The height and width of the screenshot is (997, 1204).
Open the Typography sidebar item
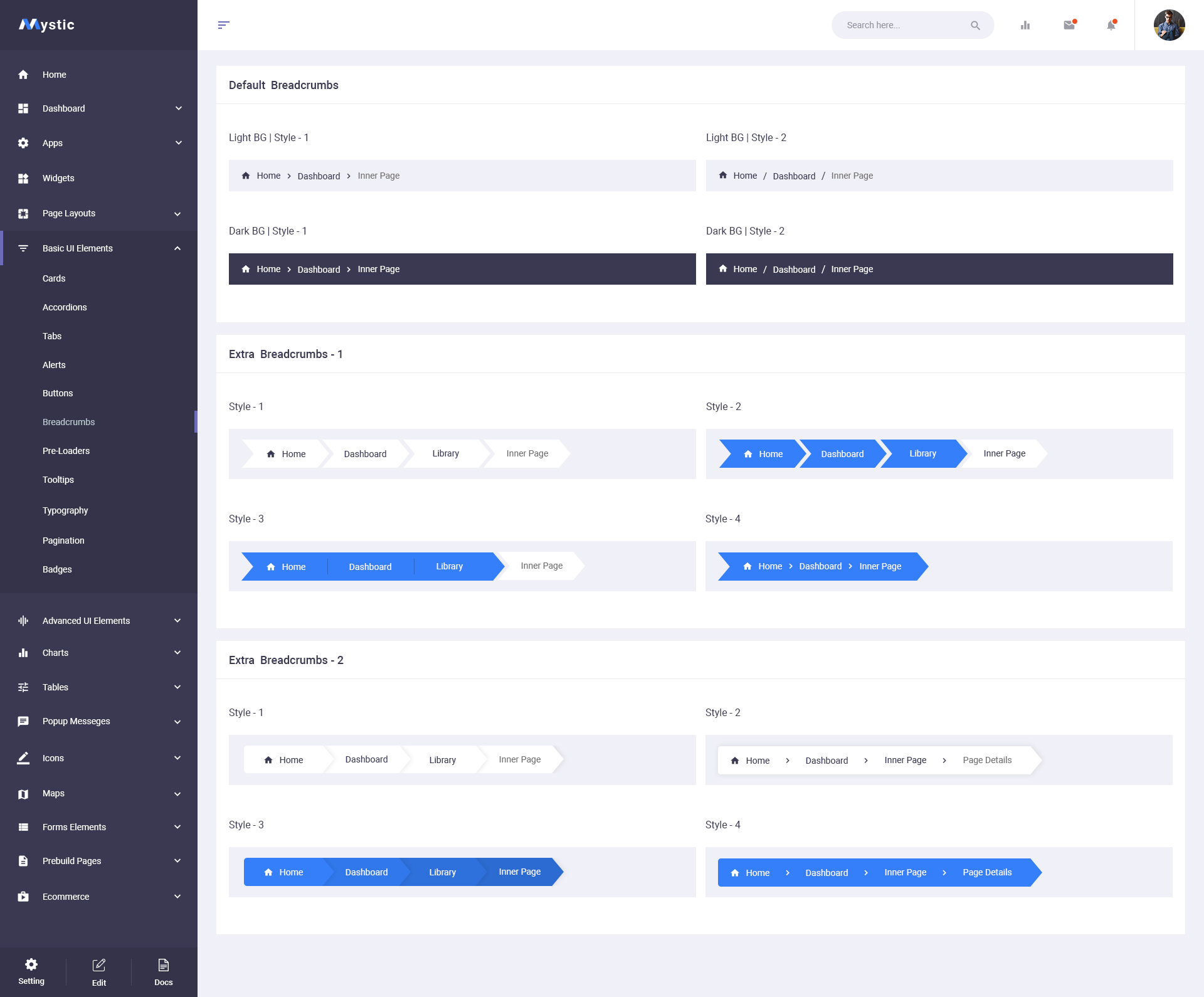coord(65,510)
